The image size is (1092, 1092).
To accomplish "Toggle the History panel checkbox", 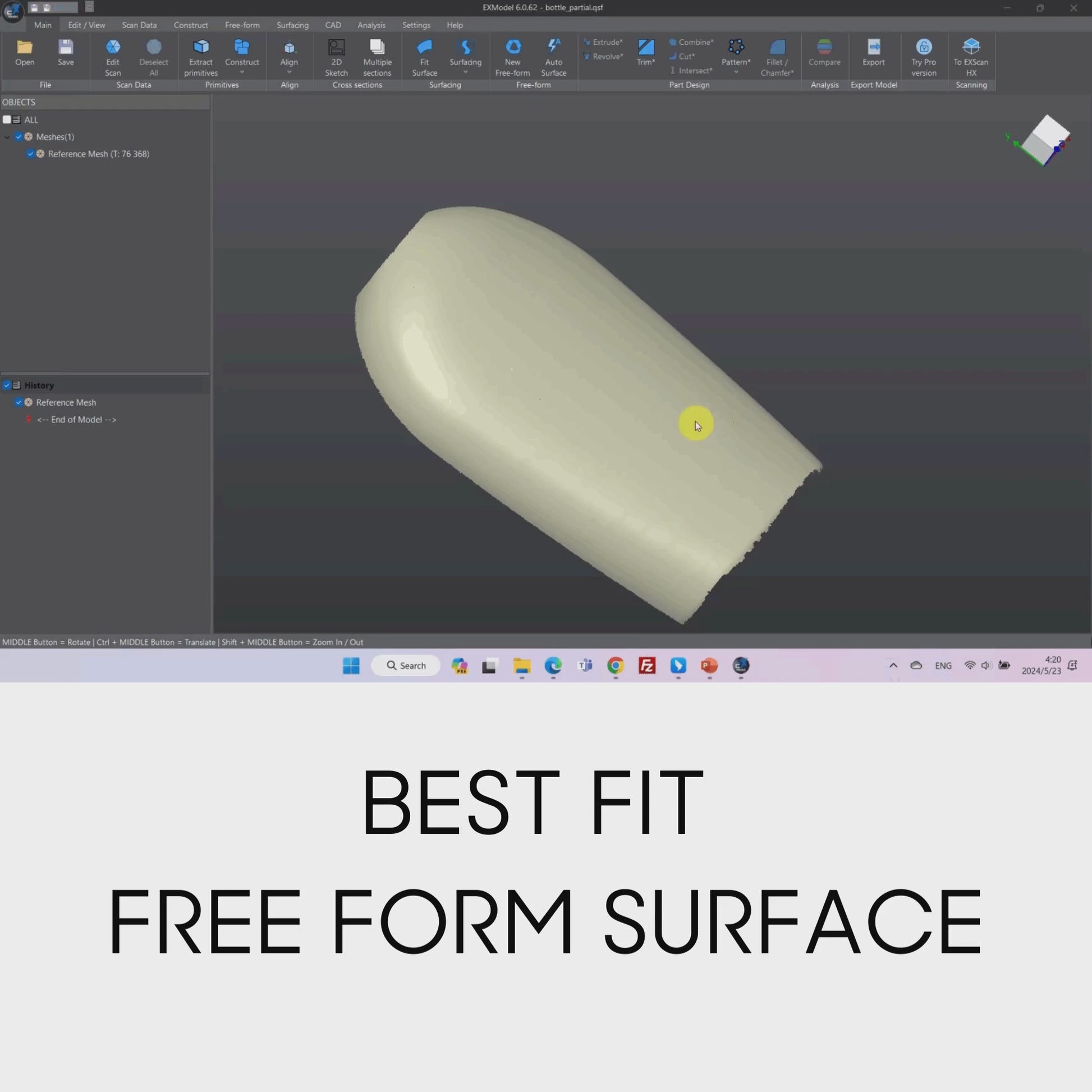I will pos(7,386).
